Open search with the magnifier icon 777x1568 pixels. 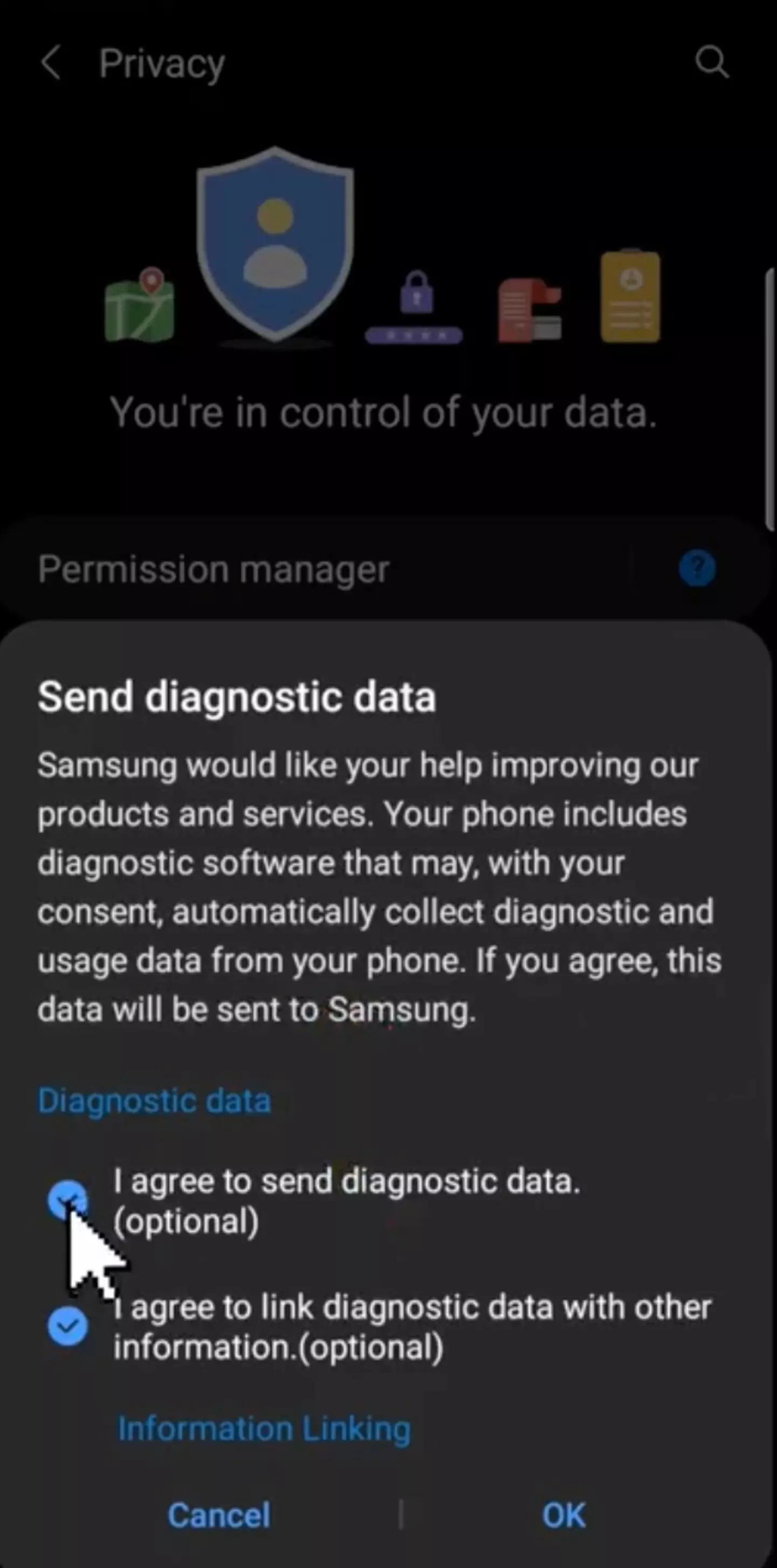click(x=711, y=62)
